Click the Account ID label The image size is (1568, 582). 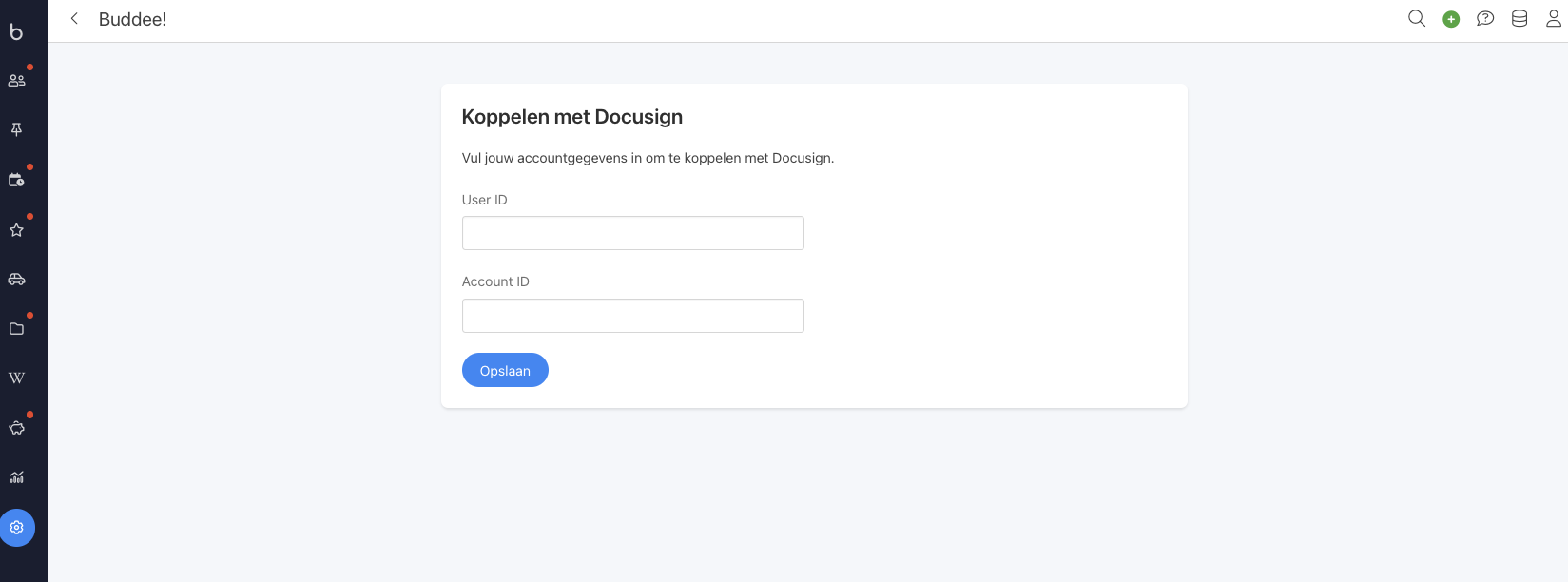point(495,281)
